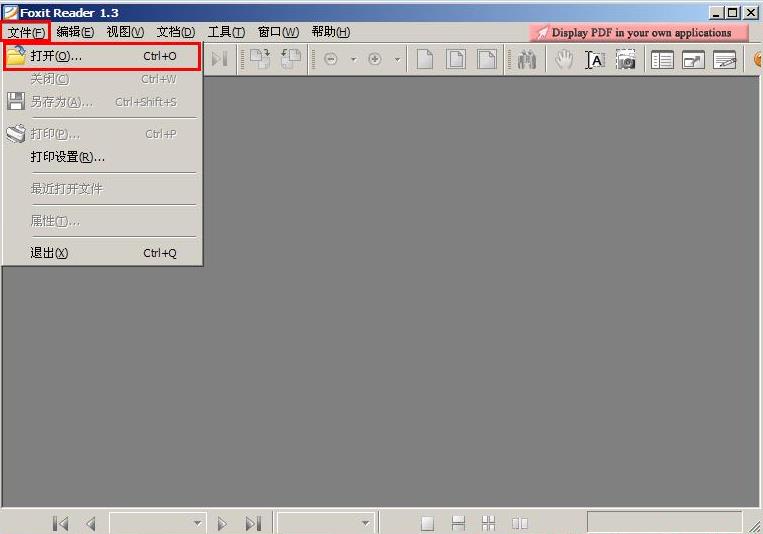The width and height of the screenshot is (763, 534).
Task: Expand the zoom out dropdown arrow
Action: (x=354, y=60)
